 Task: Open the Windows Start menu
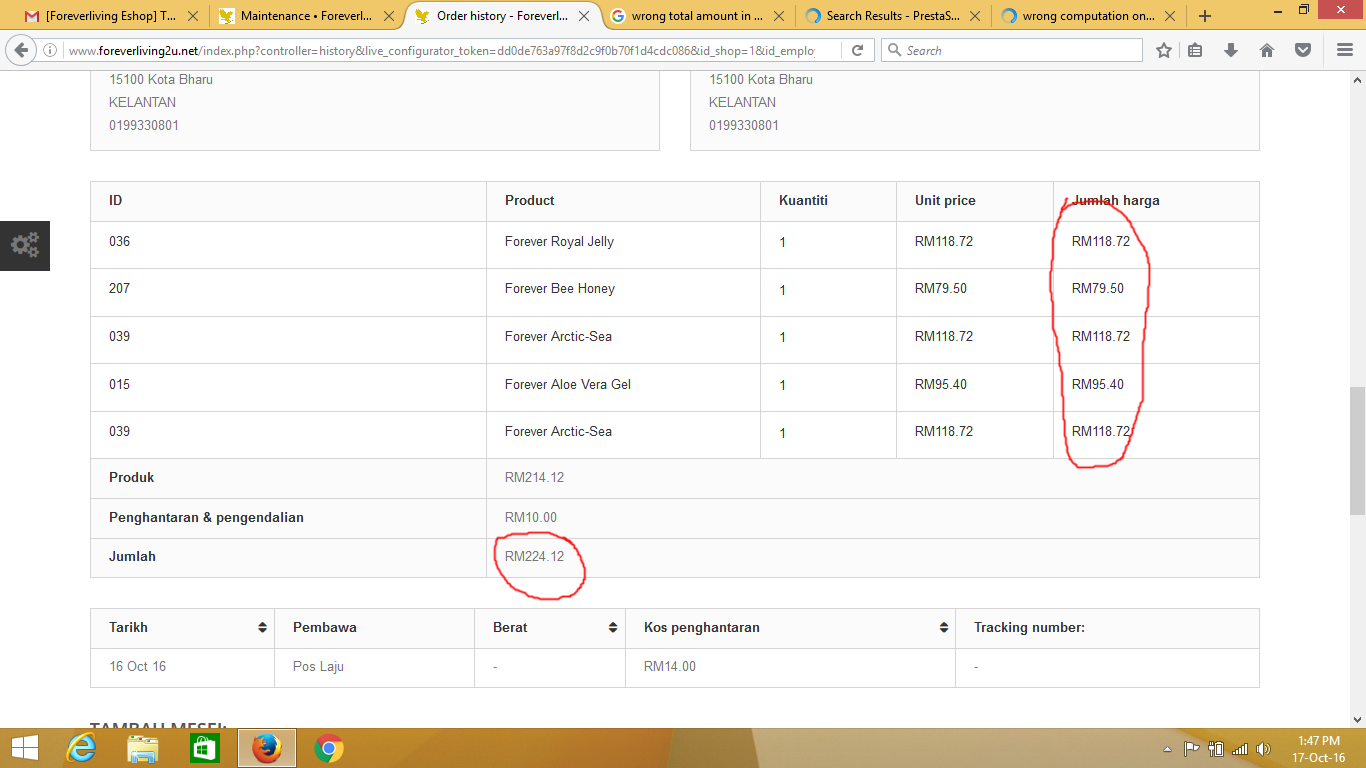tap(25, 748)
